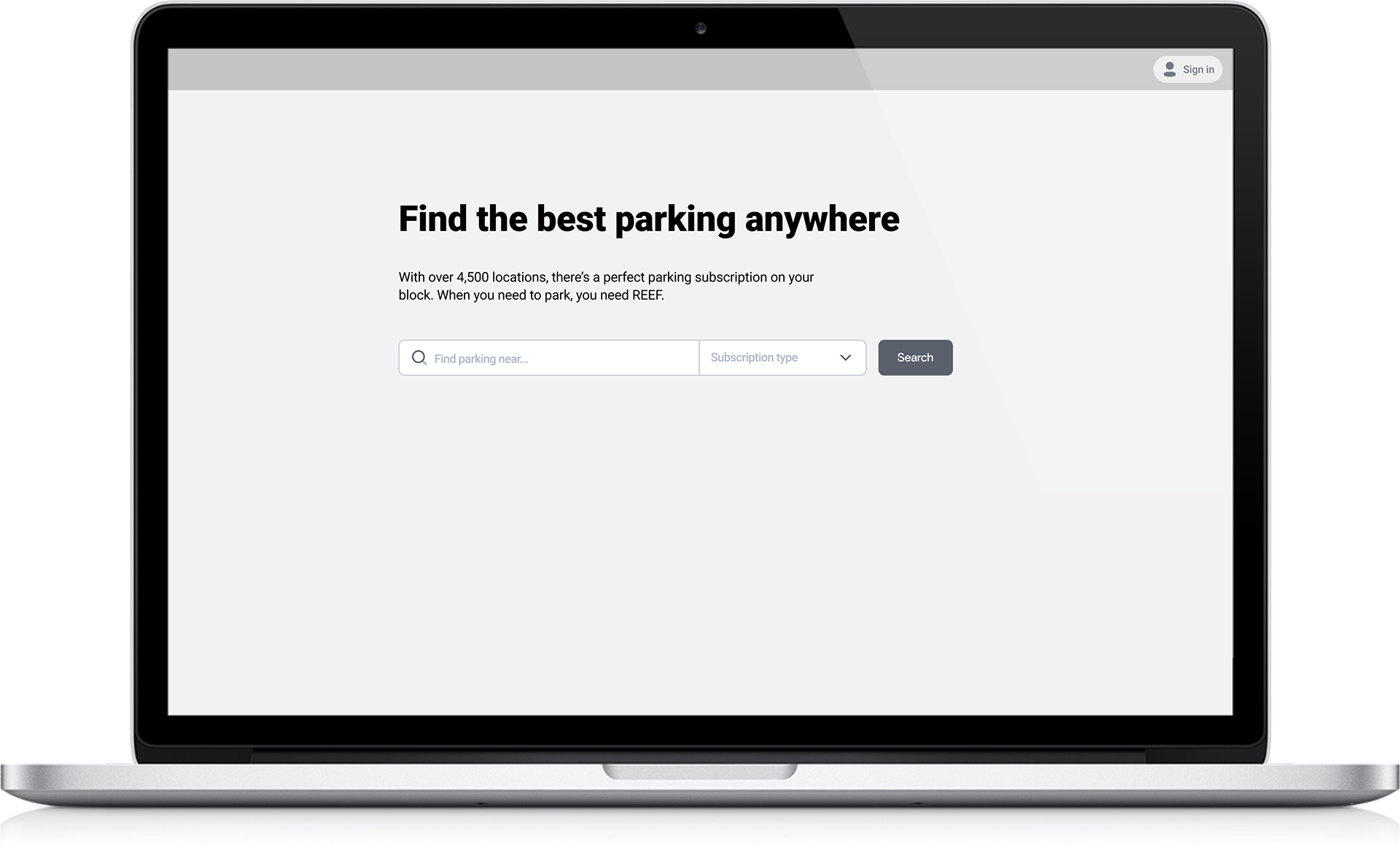Click the word 'parking' in the heading

[x=675, y=219]
